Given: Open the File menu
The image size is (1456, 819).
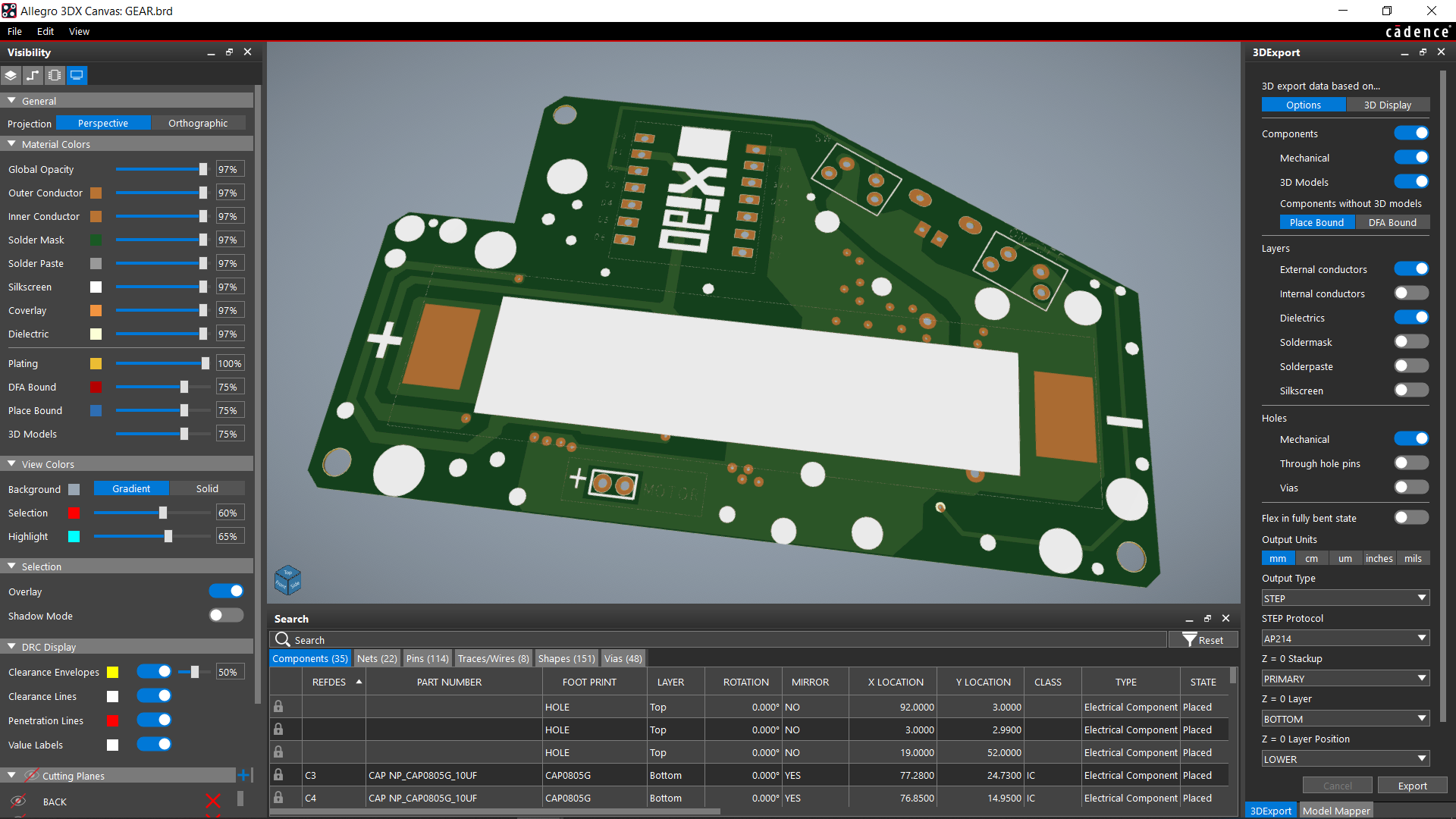Looking at the screenshot, I should point(14,31).
